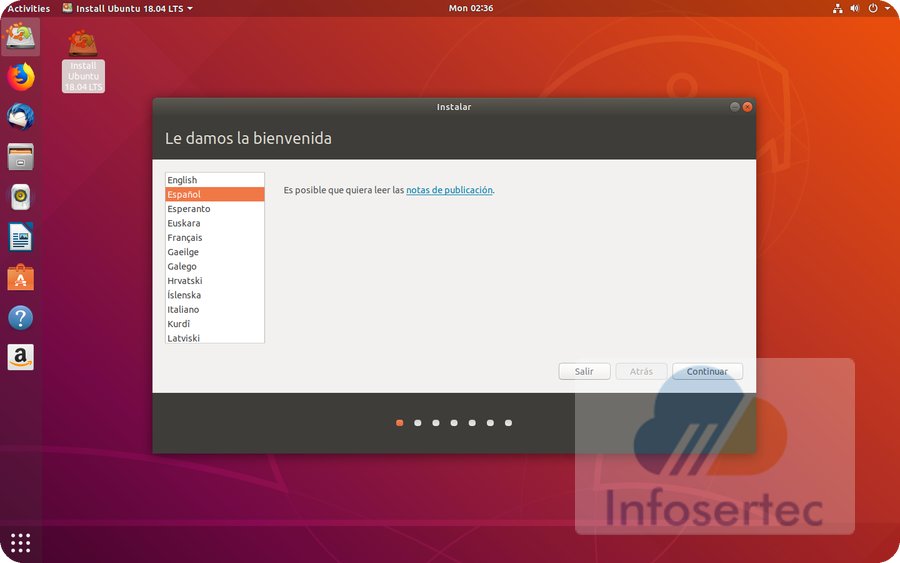Click Activities in the top bar

click(28, 8)
